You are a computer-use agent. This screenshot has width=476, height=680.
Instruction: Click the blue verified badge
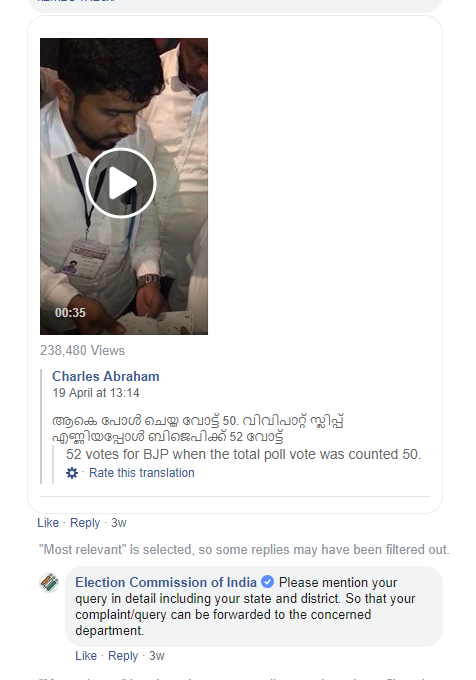pyautogui.click(x=268, y=582)
